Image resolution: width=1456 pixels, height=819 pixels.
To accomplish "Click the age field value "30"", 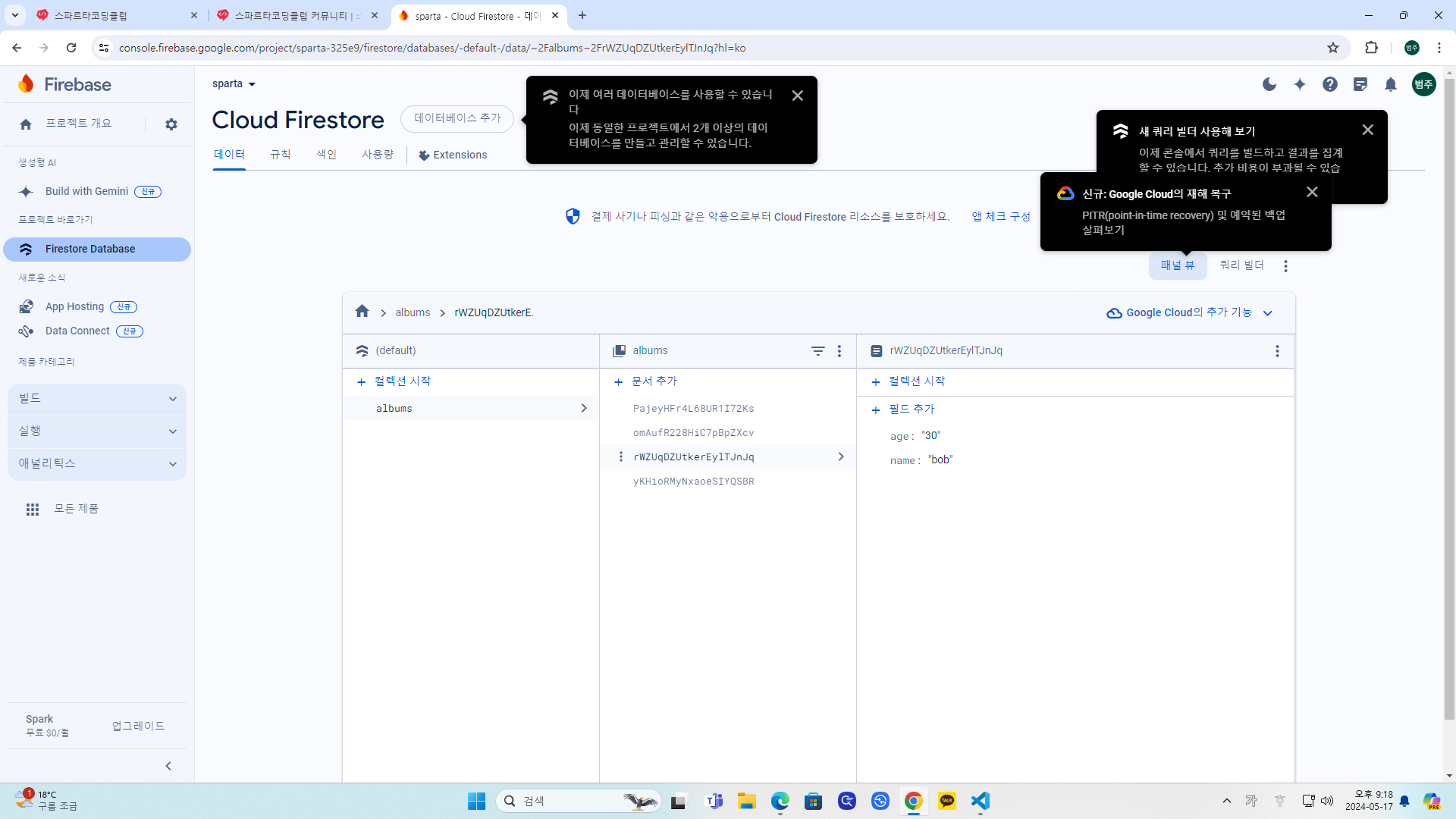I will pyautogui.click(x=930, y=436).
